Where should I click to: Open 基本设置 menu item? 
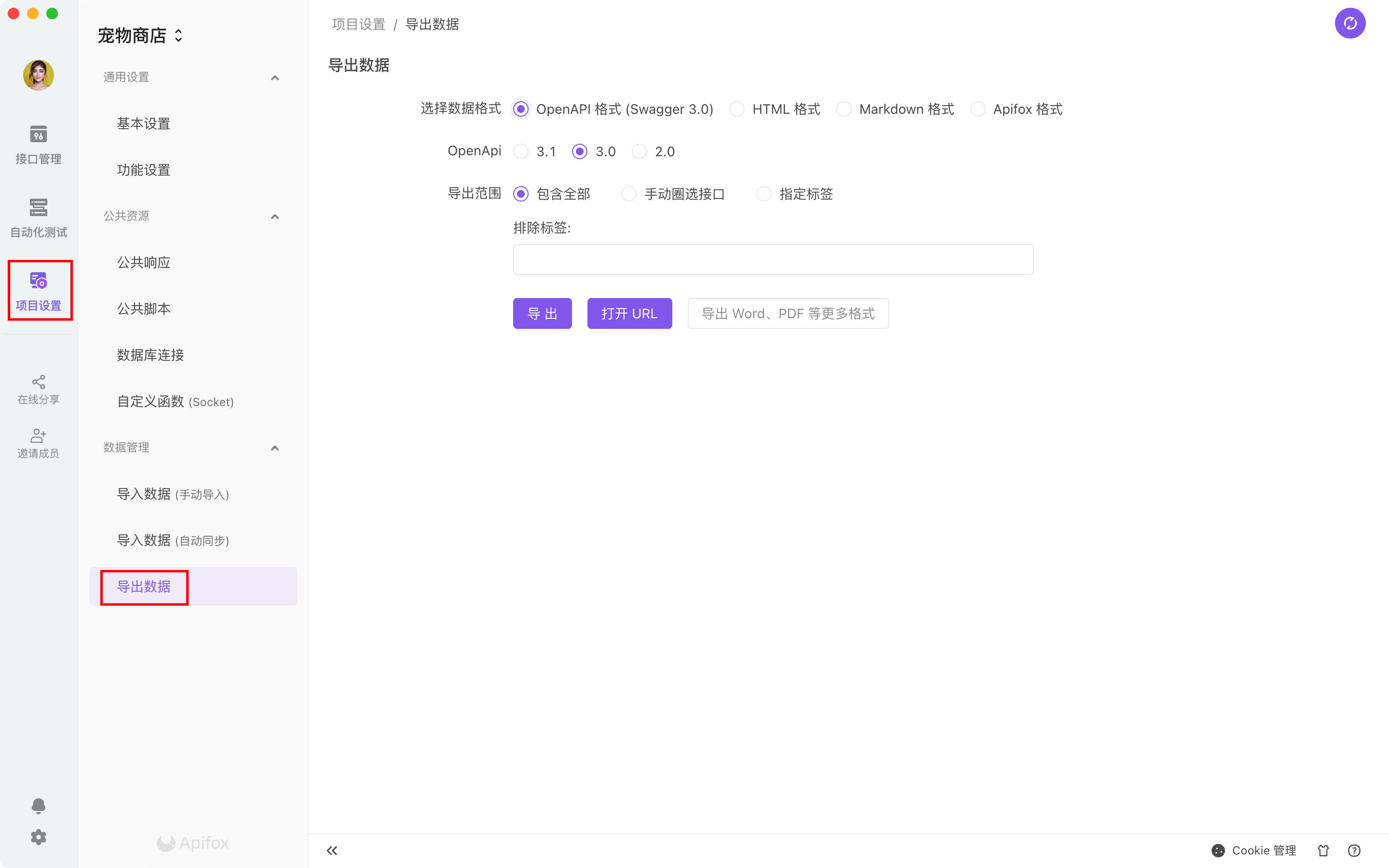[x=144, y=123]
